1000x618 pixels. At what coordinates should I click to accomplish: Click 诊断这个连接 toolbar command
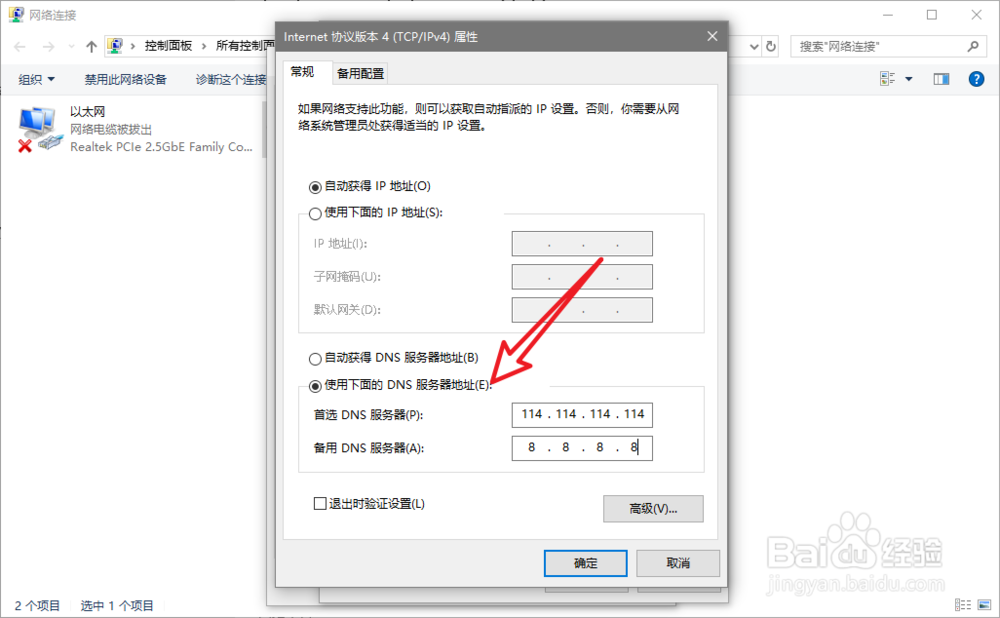coord(231,79)
